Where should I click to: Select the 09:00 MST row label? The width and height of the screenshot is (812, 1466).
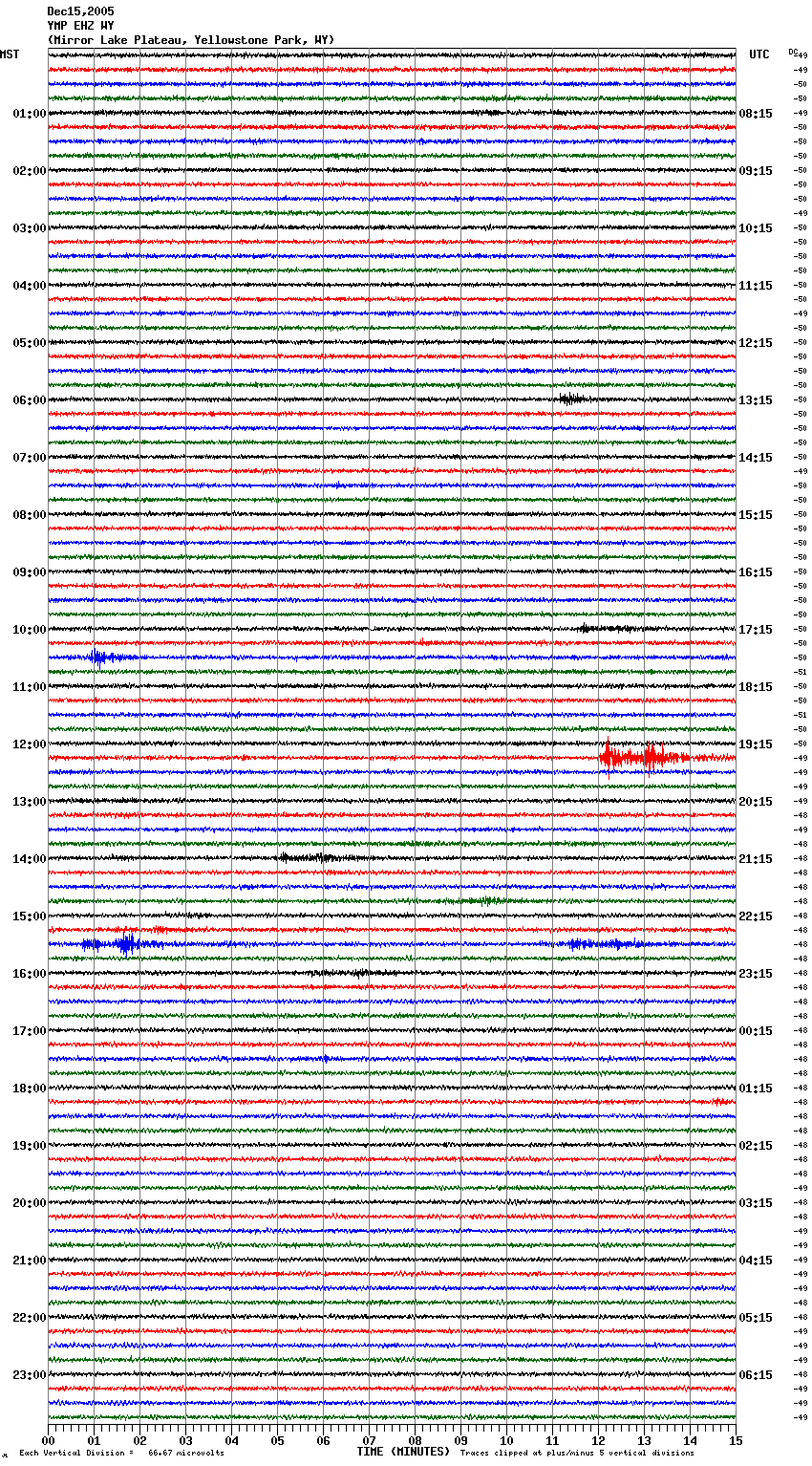coord(30,572)
